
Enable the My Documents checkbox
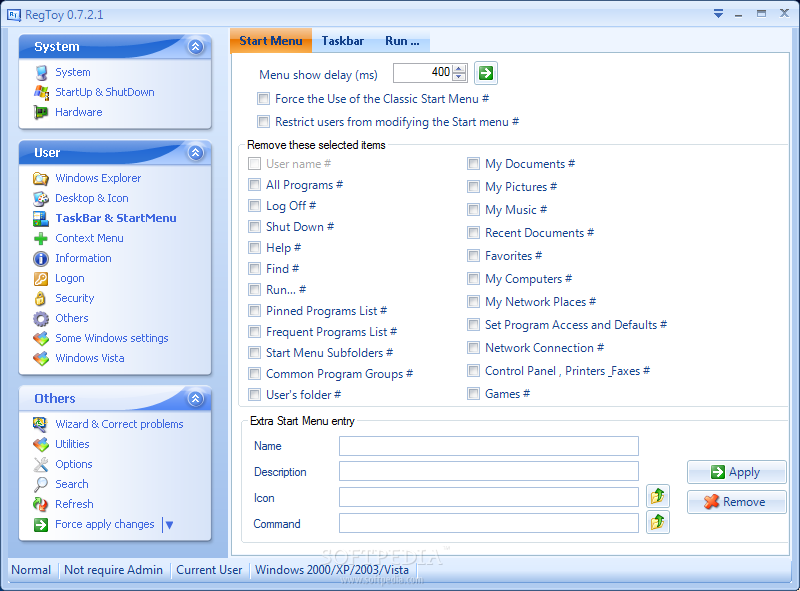click(473, 163)
